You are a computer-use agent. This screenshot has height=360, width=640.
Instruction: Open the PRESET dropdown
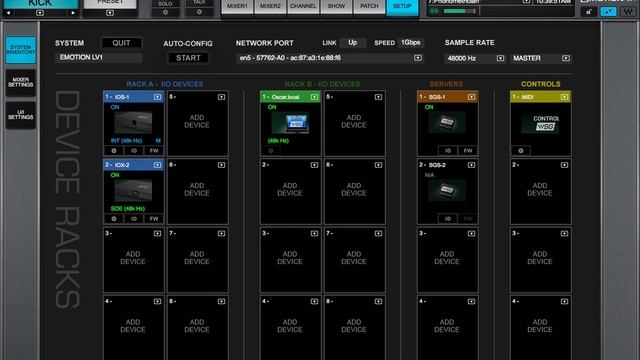110,13
